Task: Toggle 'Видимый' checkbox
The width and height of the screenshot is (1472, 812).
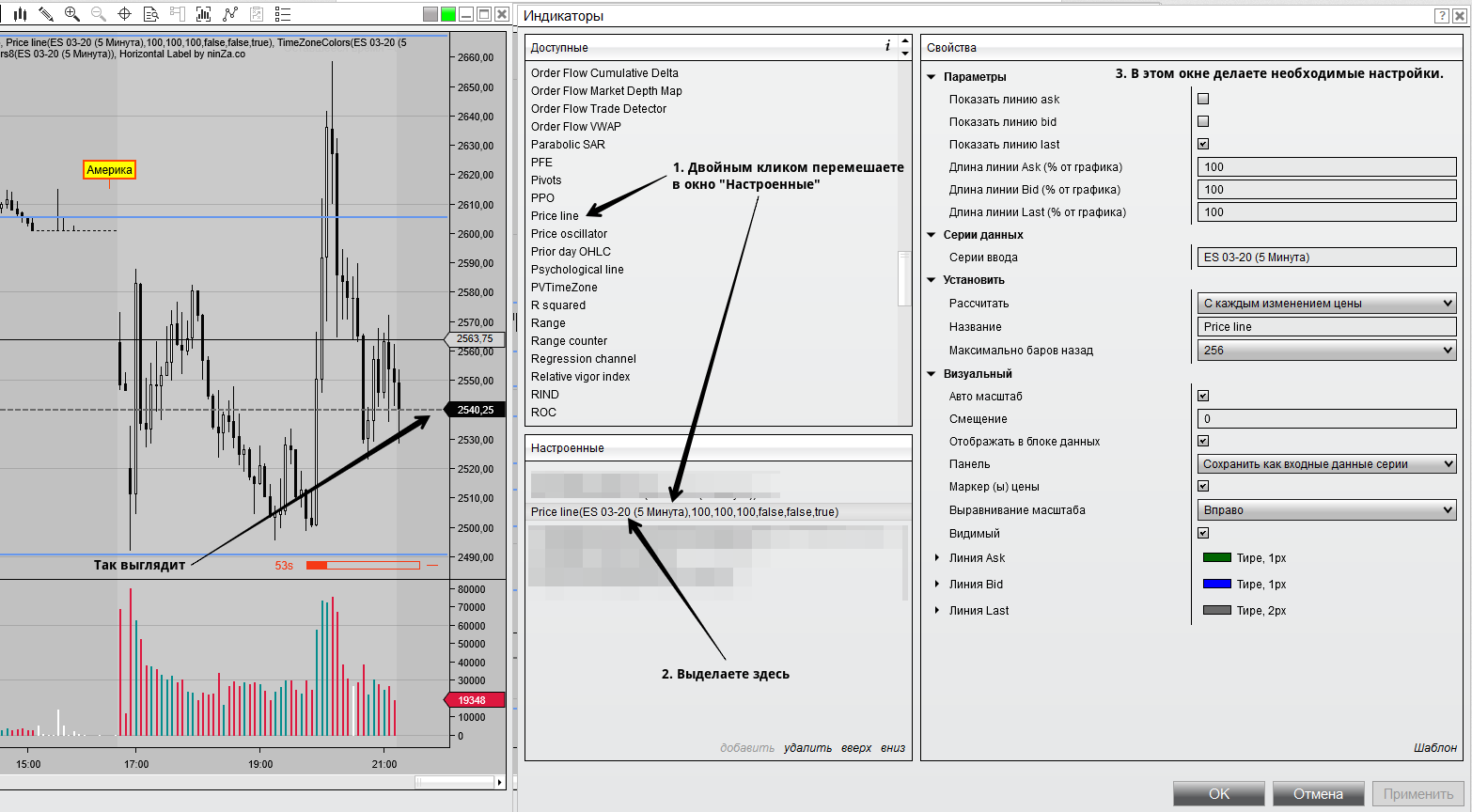Action: 1203,533
